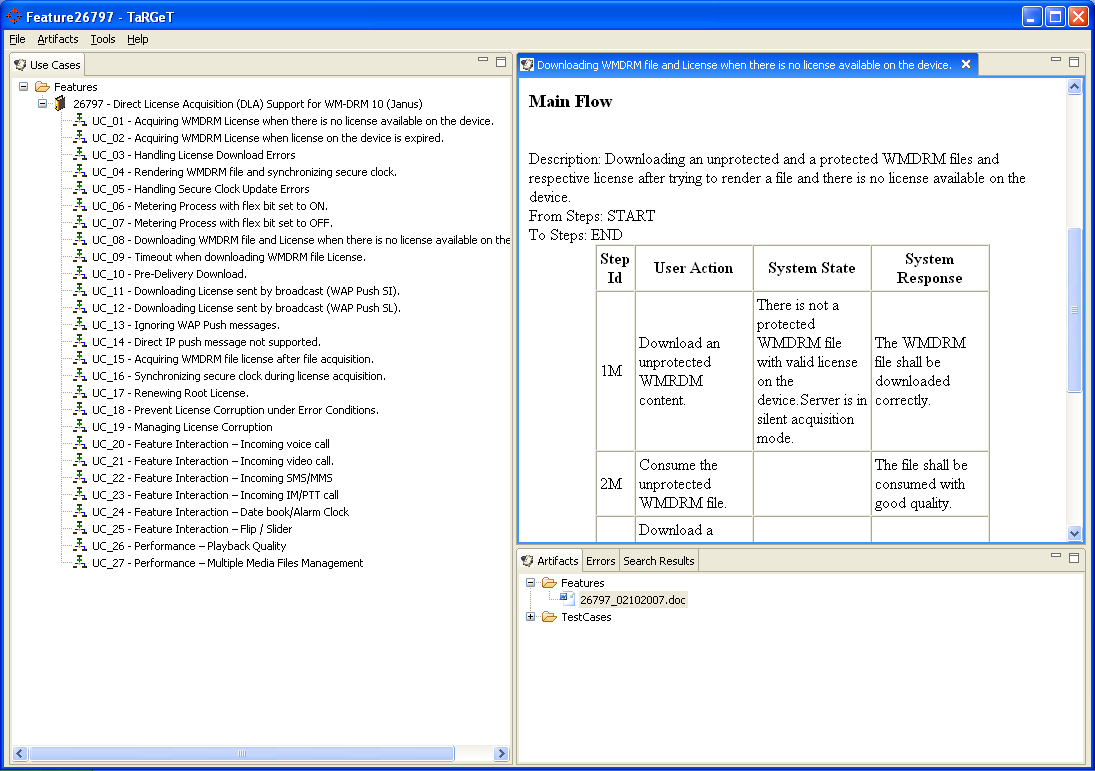Select UC_20 - Feature Interaction – Incoming voice call
This screenshot has width=1095, height=771.
click(211, 444)
